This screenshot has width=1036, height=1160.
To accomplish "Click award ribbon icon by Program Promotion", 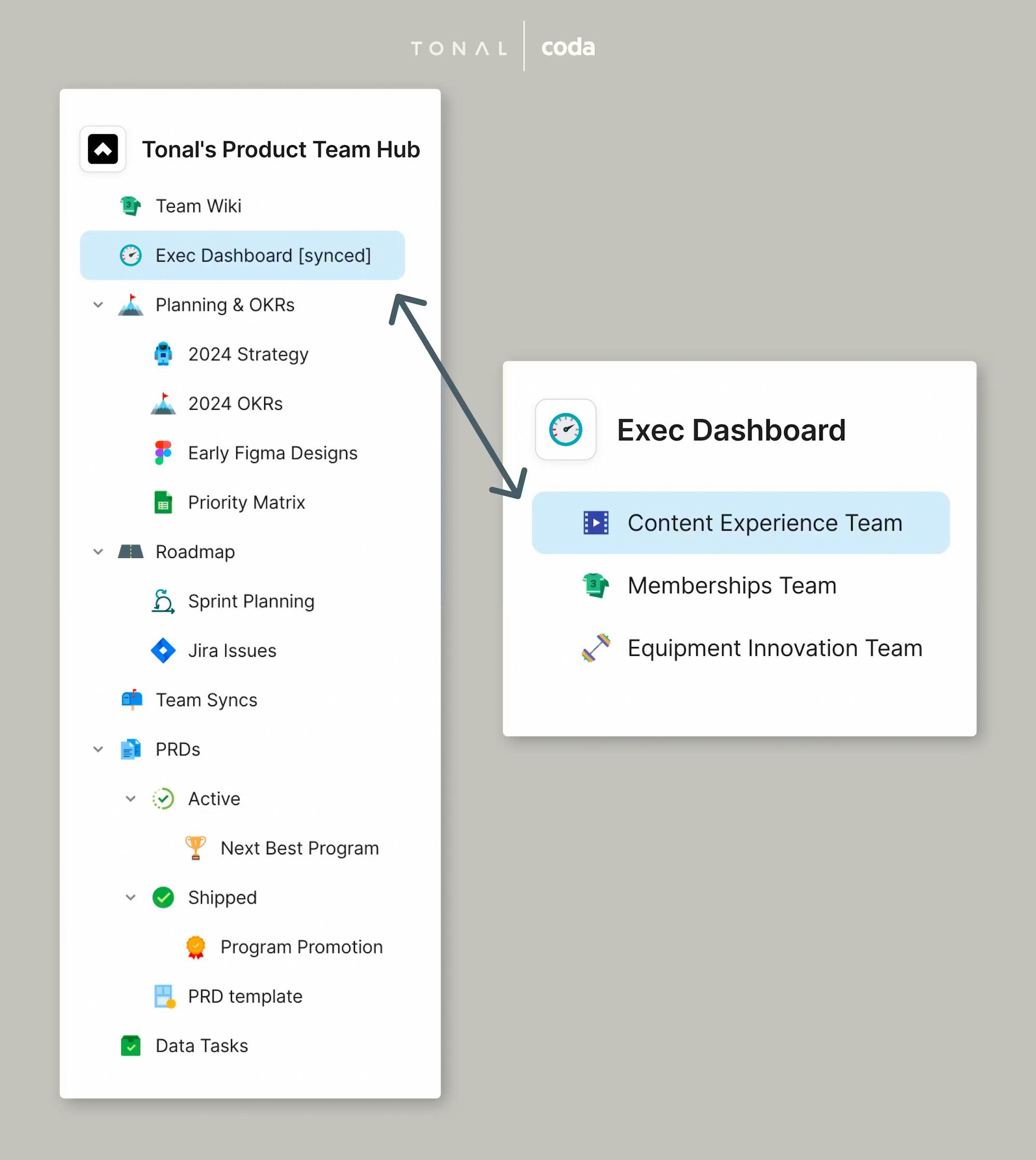I will coord(196,947).
